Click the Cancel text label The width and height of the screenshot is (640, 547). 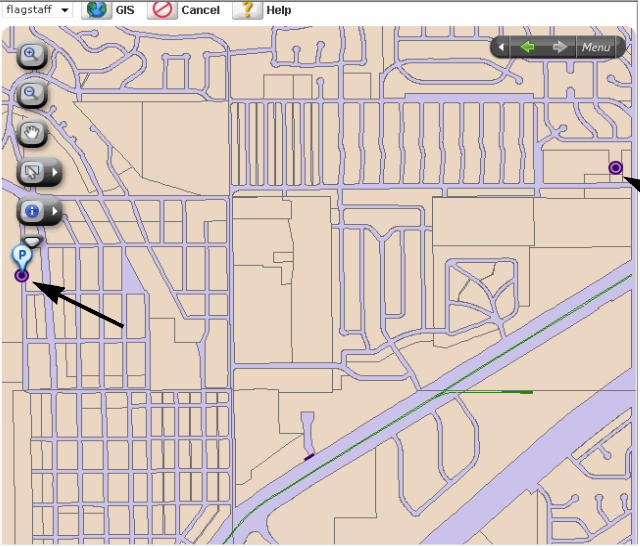[x=200, y=10]
